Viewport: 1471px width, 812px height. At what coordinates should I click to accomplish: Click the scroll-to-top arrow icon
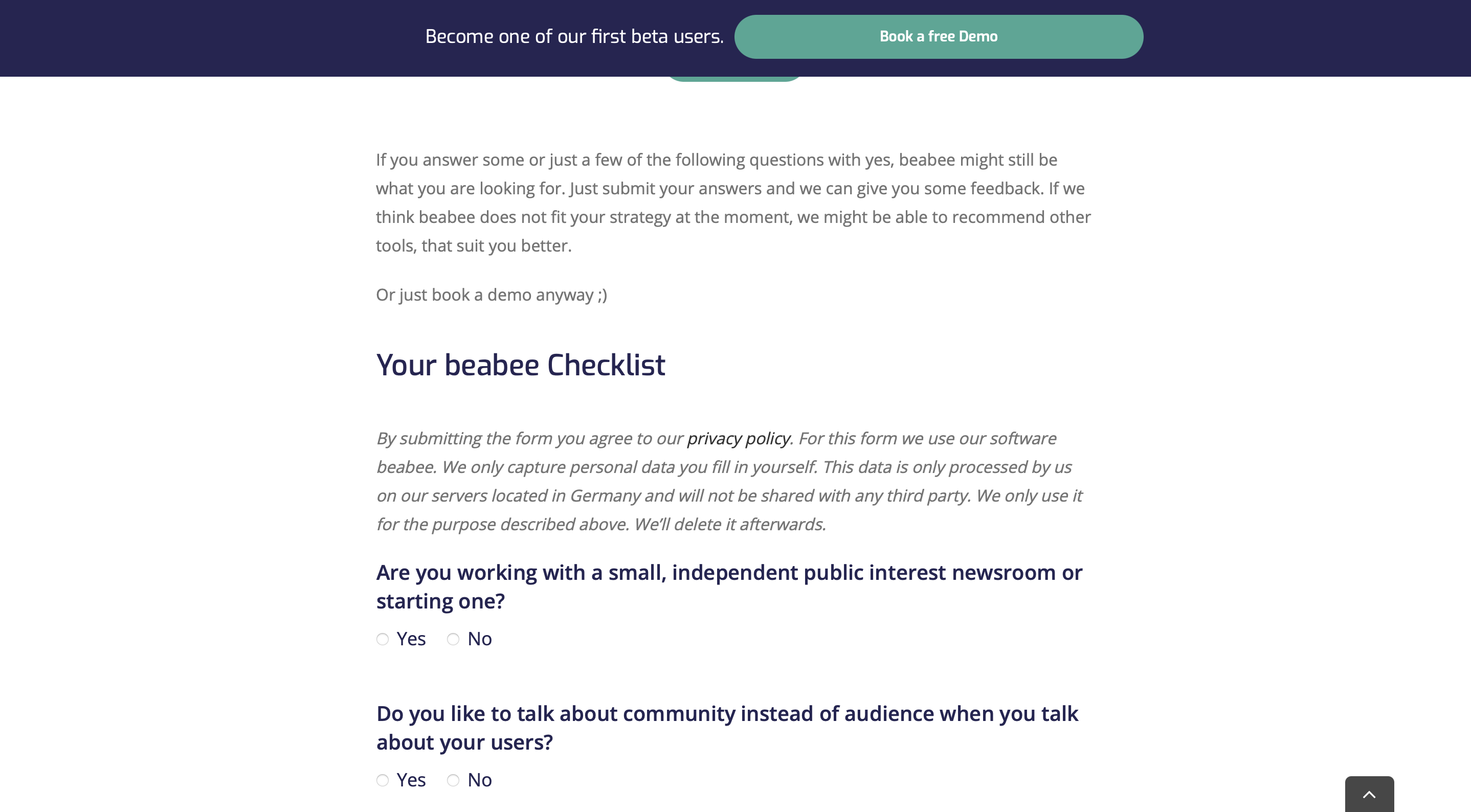point(1369,795)
